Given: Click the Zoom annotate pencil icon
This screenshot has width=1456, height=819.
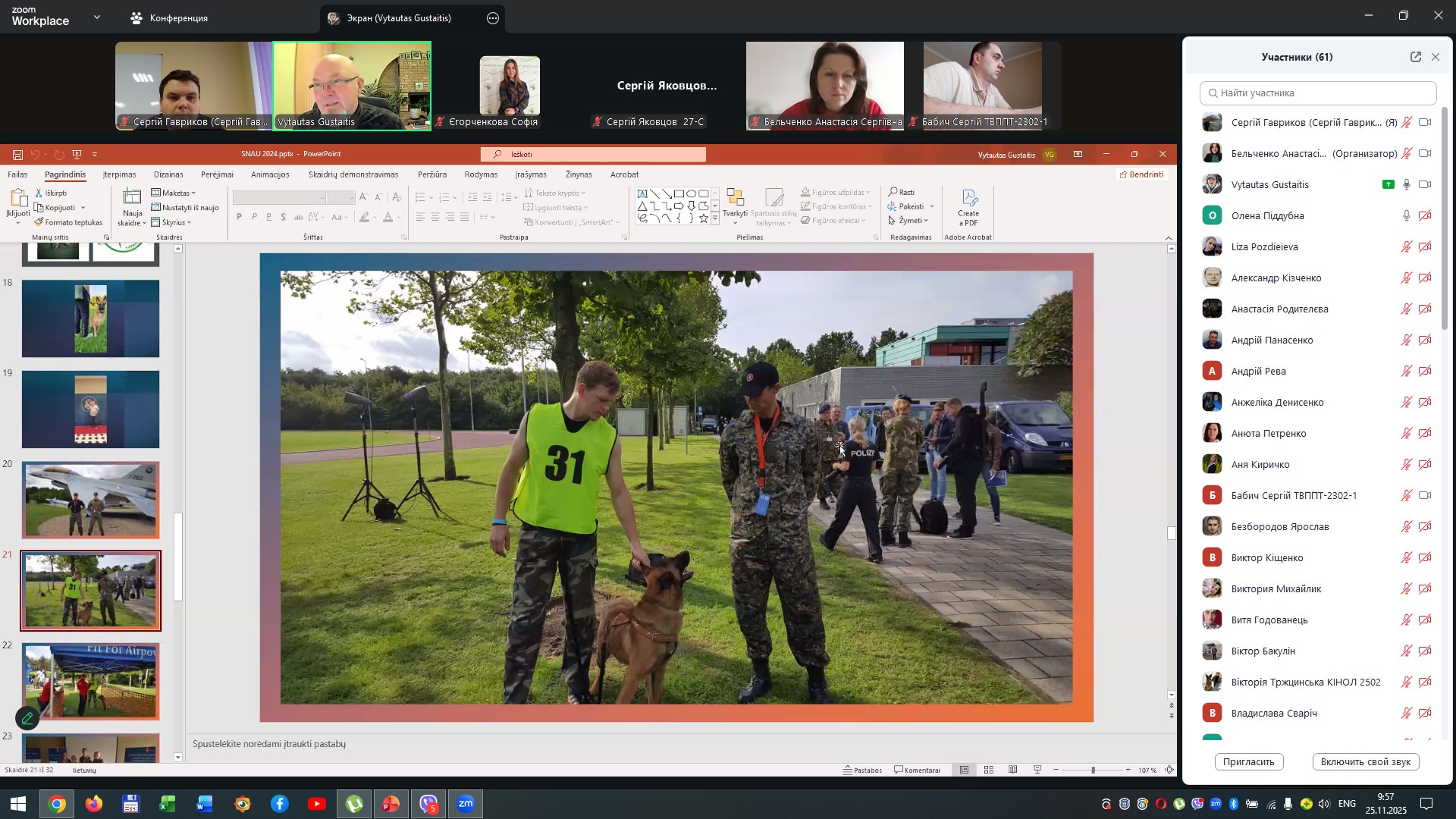Looking at the screenshot, I should pyautogui.click(x=27, y=717).
